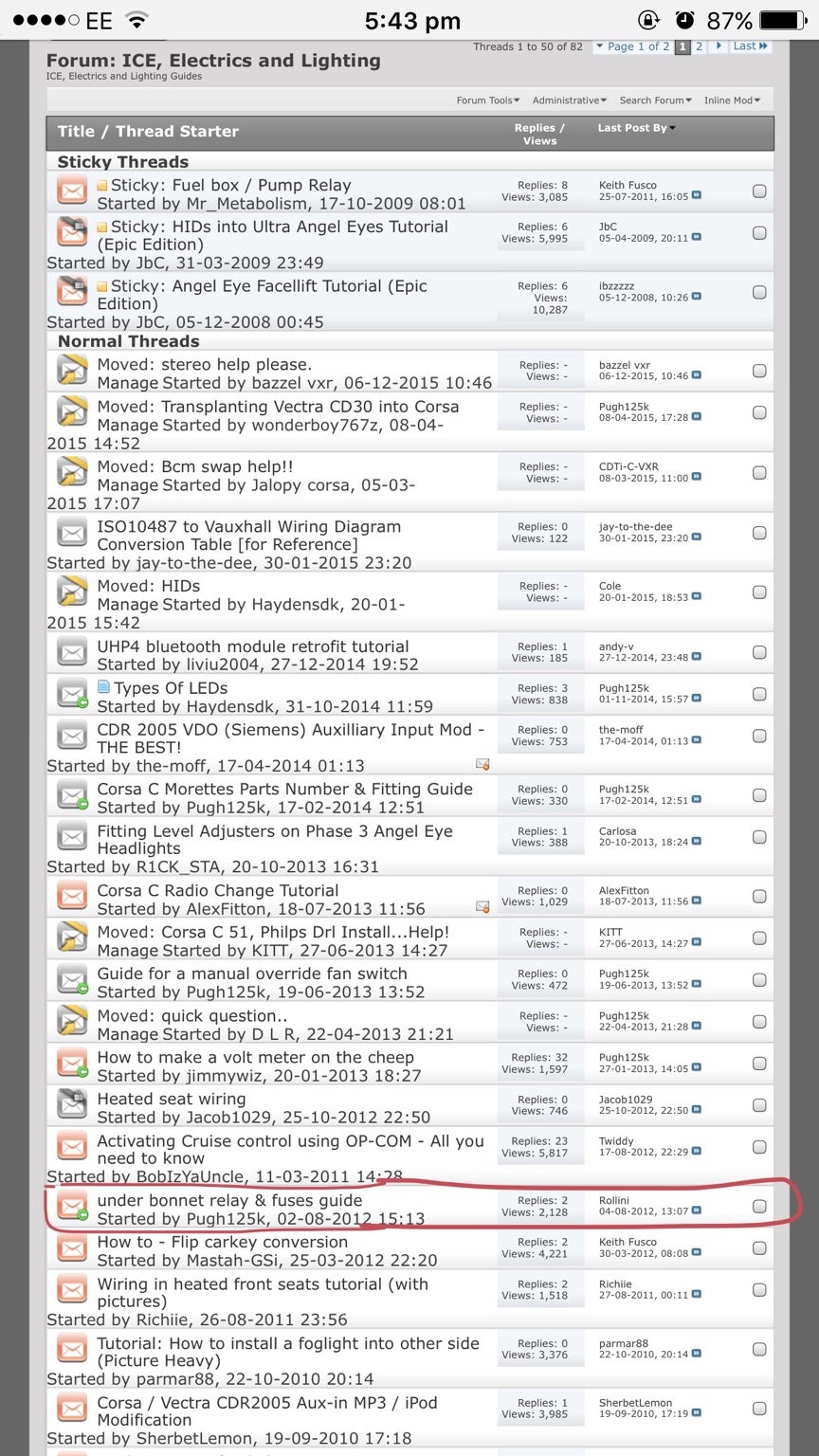Viewport: 819px width, 1456px height.
Task: Select checkbox for ISO10487 wiring diagram thread
Action: (759, 533)
